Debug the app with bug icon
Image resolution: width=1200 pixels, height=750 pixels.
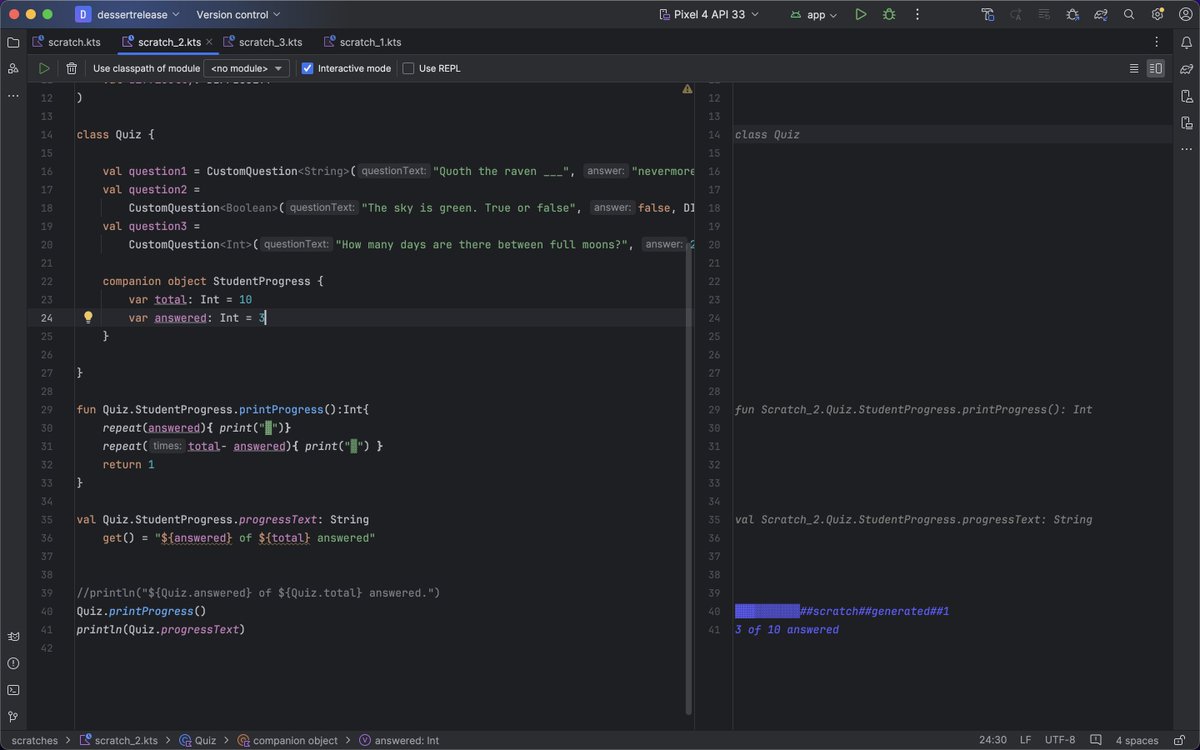click(x=888, y=15)
